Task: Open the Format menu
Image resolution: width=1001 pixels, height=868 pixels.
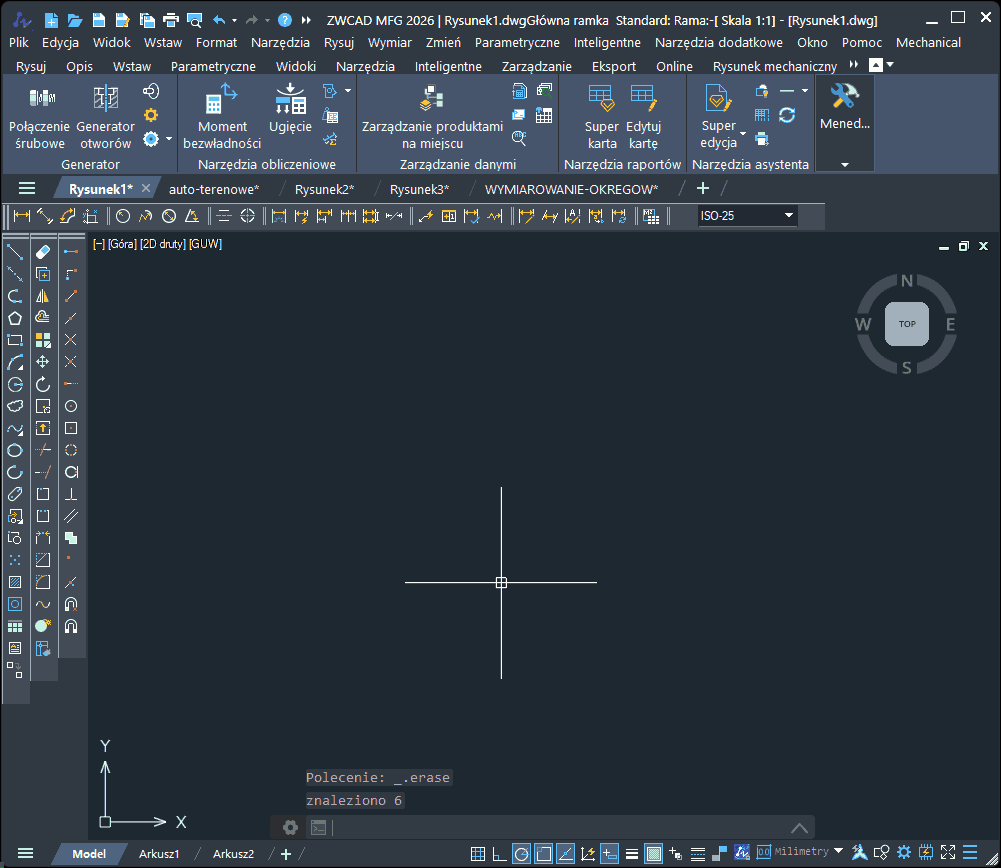Action: [x=216, y=43]
